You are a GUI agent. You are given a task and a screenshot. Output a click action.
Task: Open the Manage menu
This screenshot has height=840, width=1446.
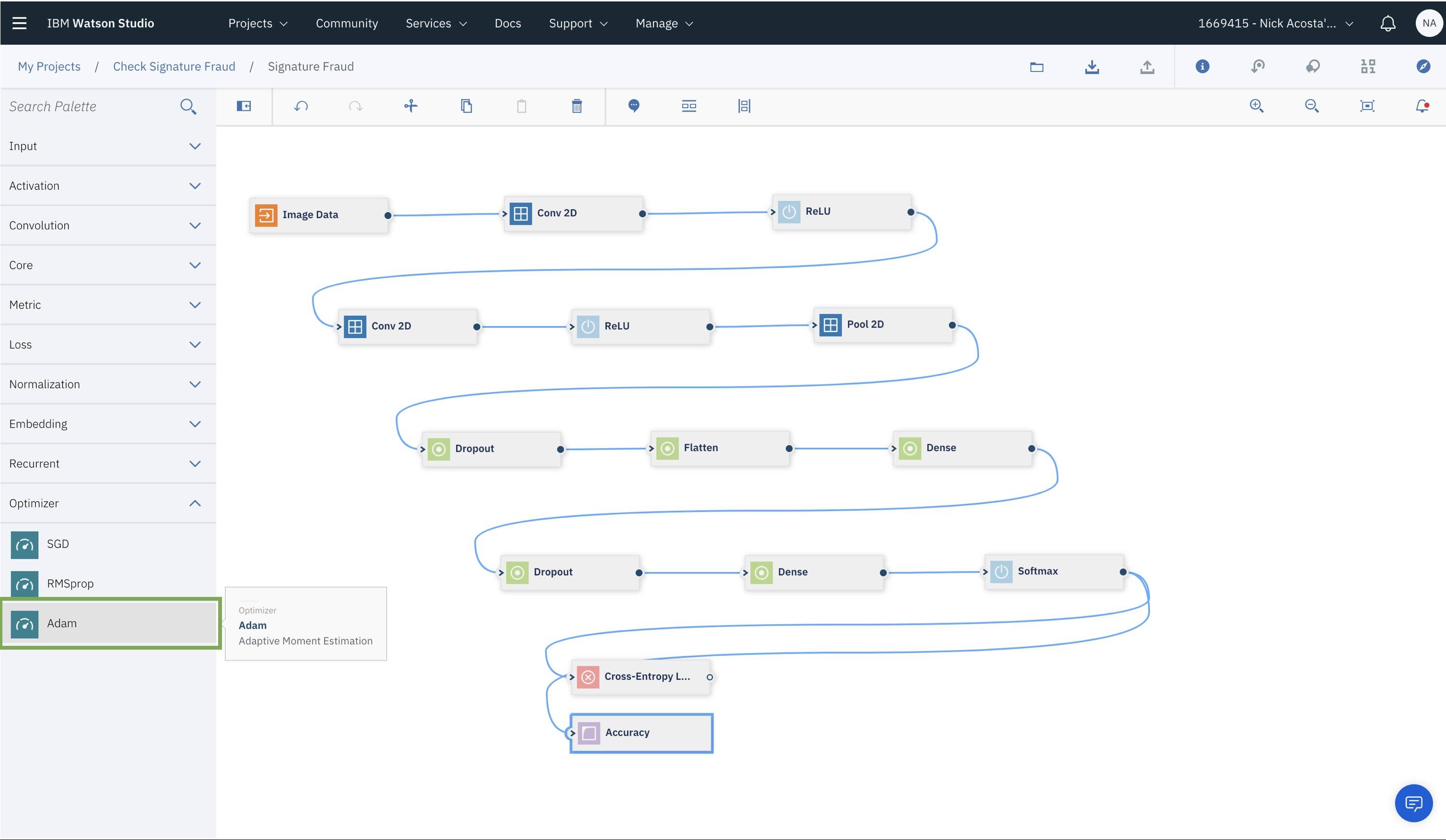coord(665,23)
